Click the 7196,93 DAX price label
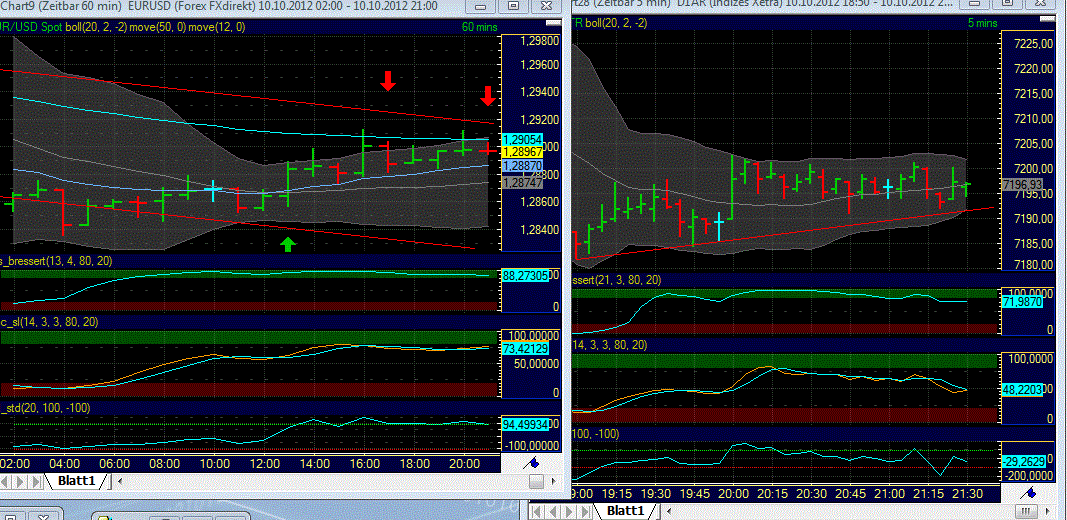 (x=1023, y=184)
